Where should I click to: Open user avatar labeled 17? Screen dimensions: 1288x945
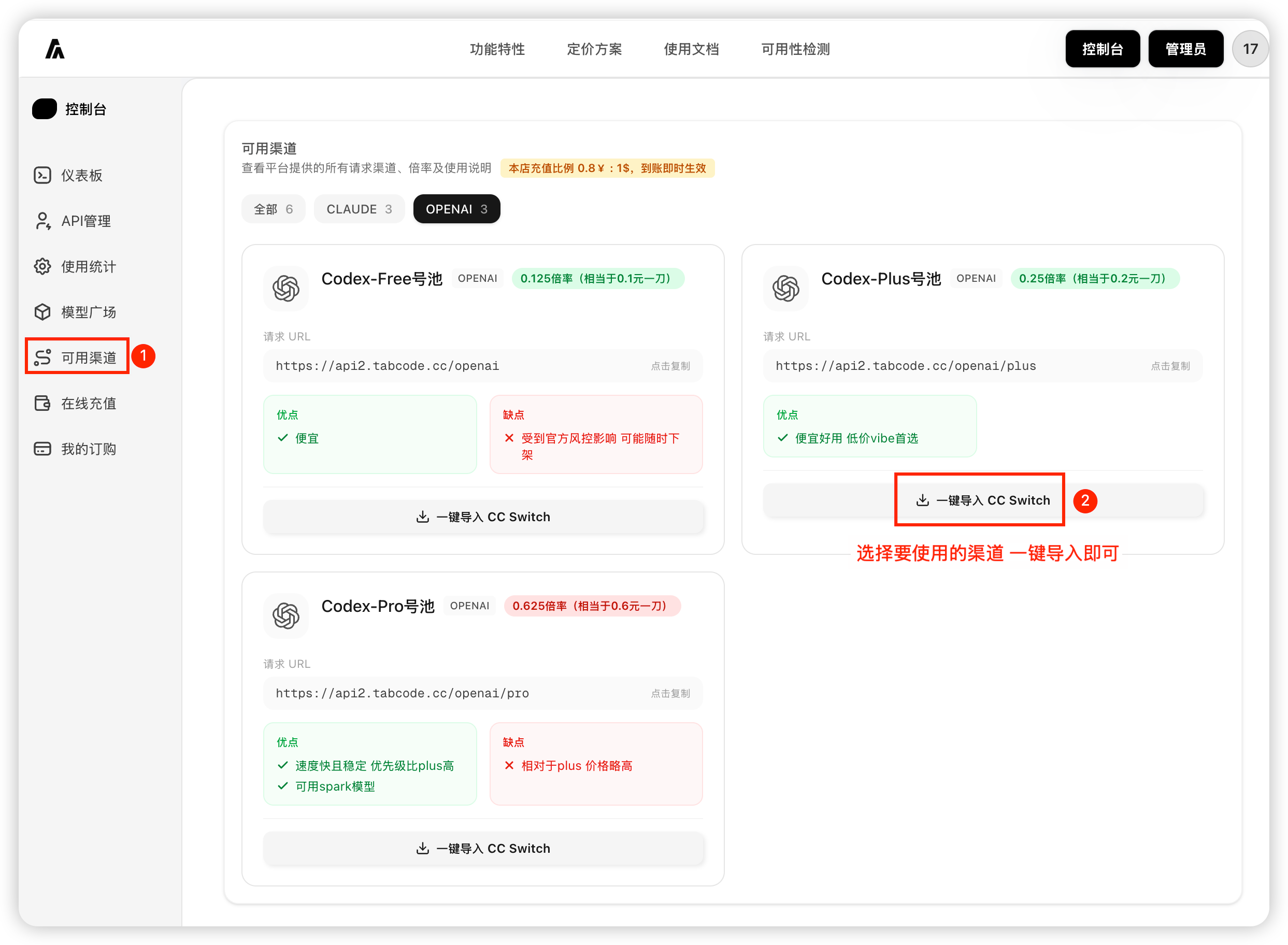click(1250, 49)
